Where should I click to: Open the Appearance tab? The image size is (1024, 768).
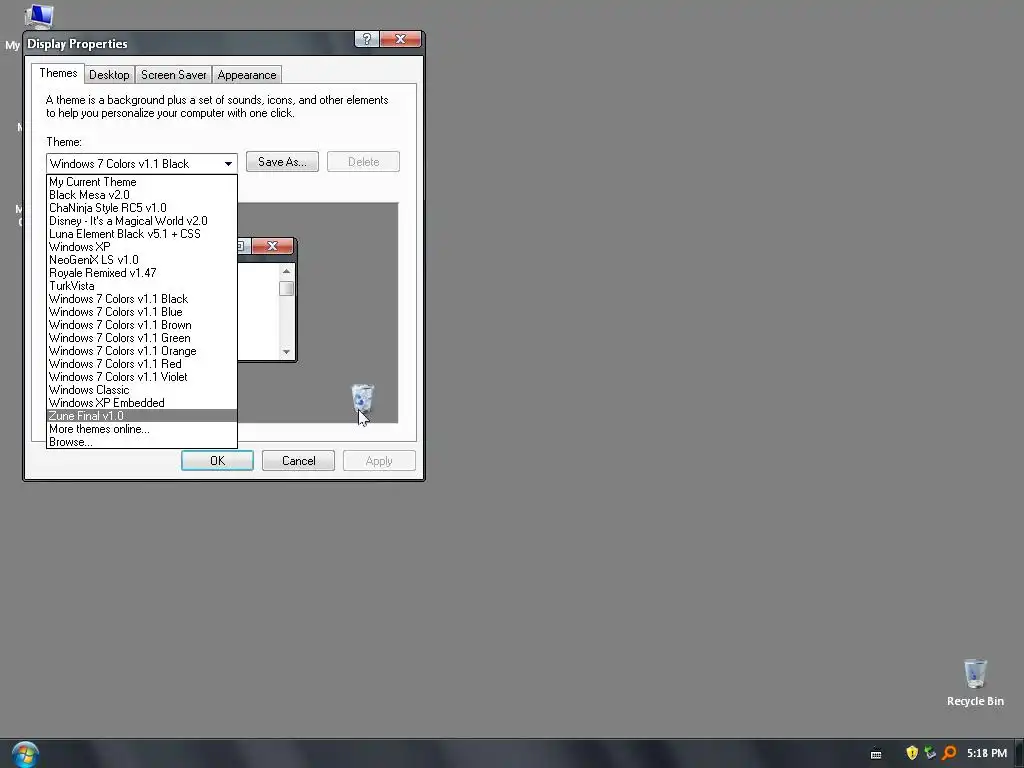click(x=247, y=75)
